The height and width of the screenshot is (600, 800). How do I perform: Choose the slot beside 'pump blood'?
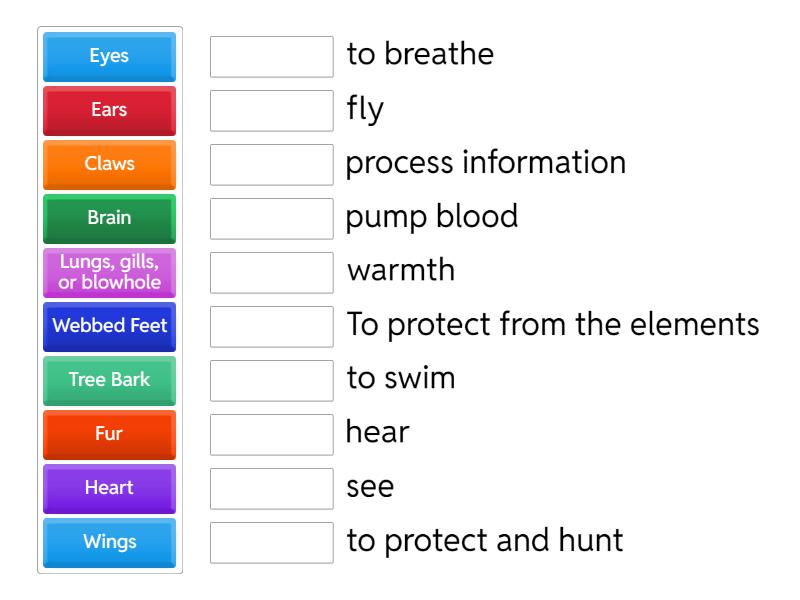pyautogui.click(x=271, y=219)
